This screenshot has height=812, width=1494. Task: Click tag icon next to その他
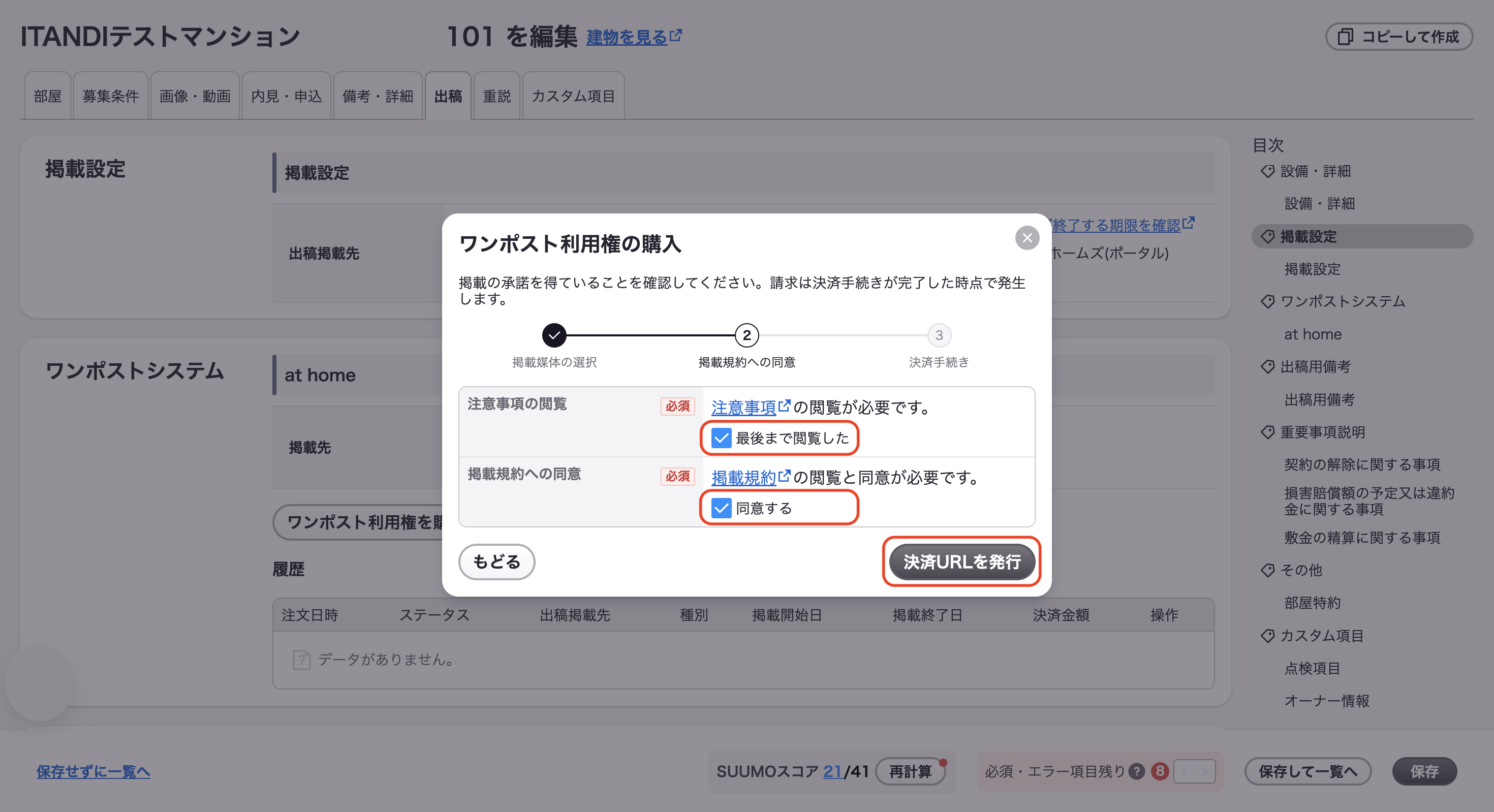point(1267,570)
